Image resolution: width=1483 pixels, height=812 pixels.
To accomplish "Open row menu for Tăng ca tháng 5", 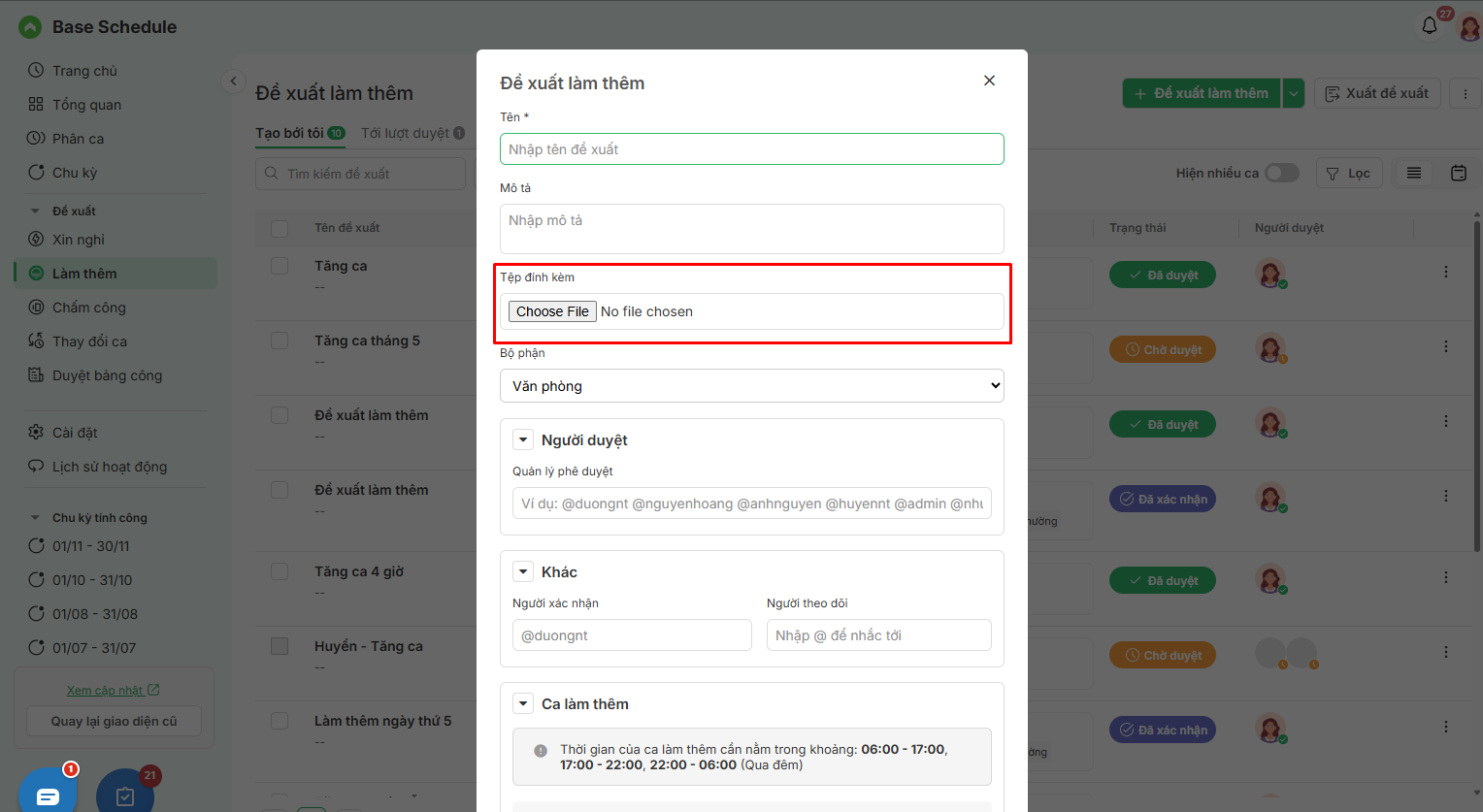I will (x=1446, y=346).
